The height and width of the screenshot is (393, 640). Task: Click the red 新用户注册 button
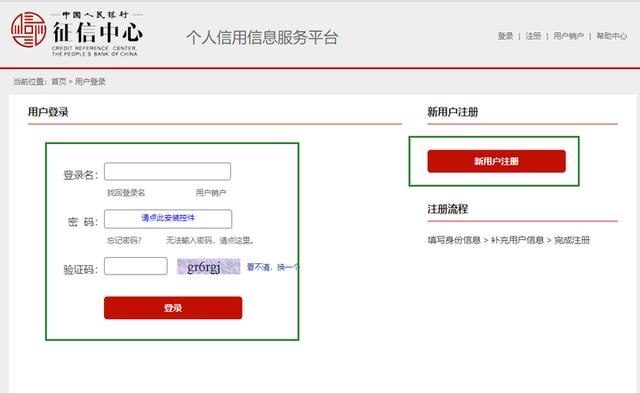pos(497,161)
